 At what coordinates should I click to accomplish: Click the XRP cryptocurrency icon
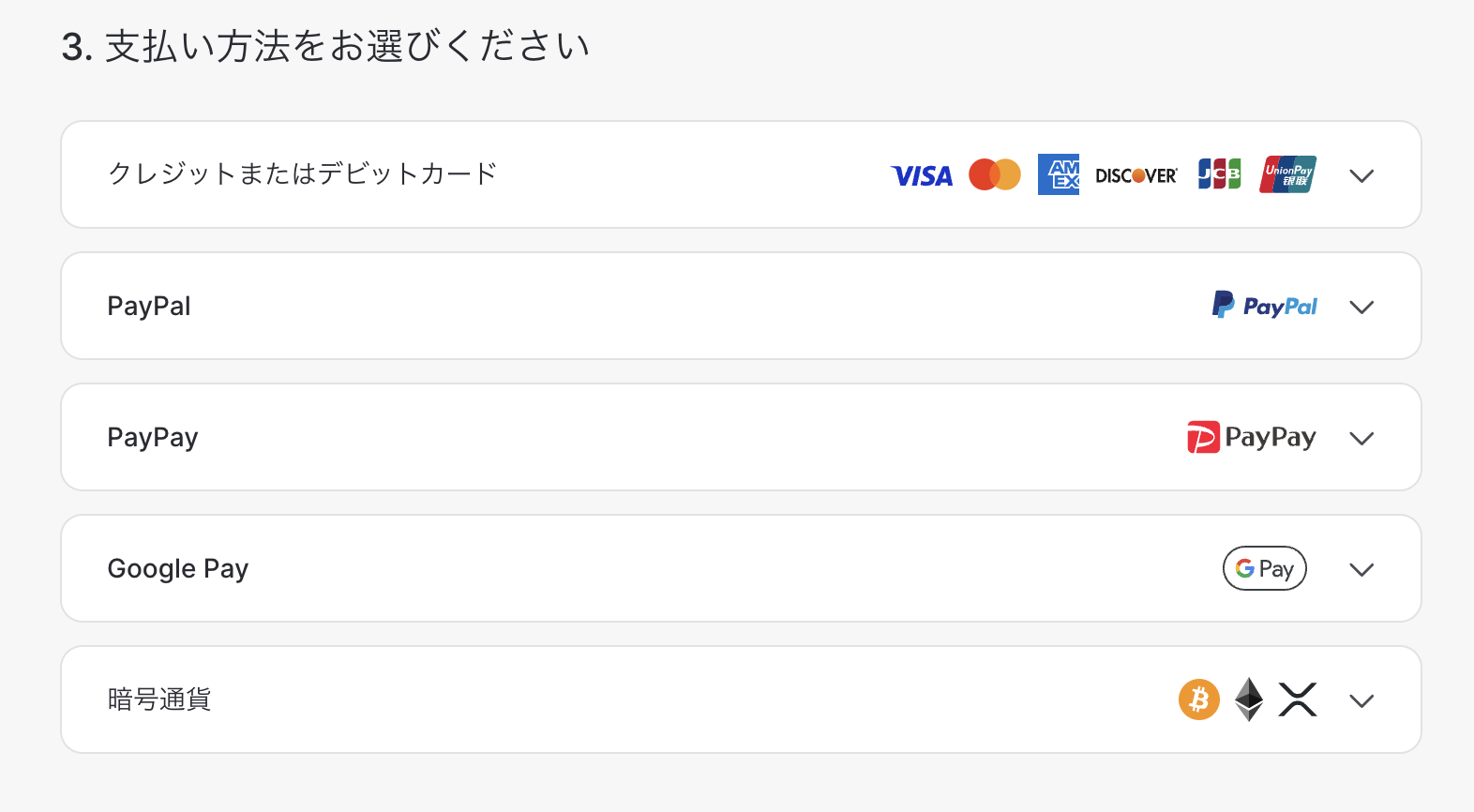pos(1298,699)
